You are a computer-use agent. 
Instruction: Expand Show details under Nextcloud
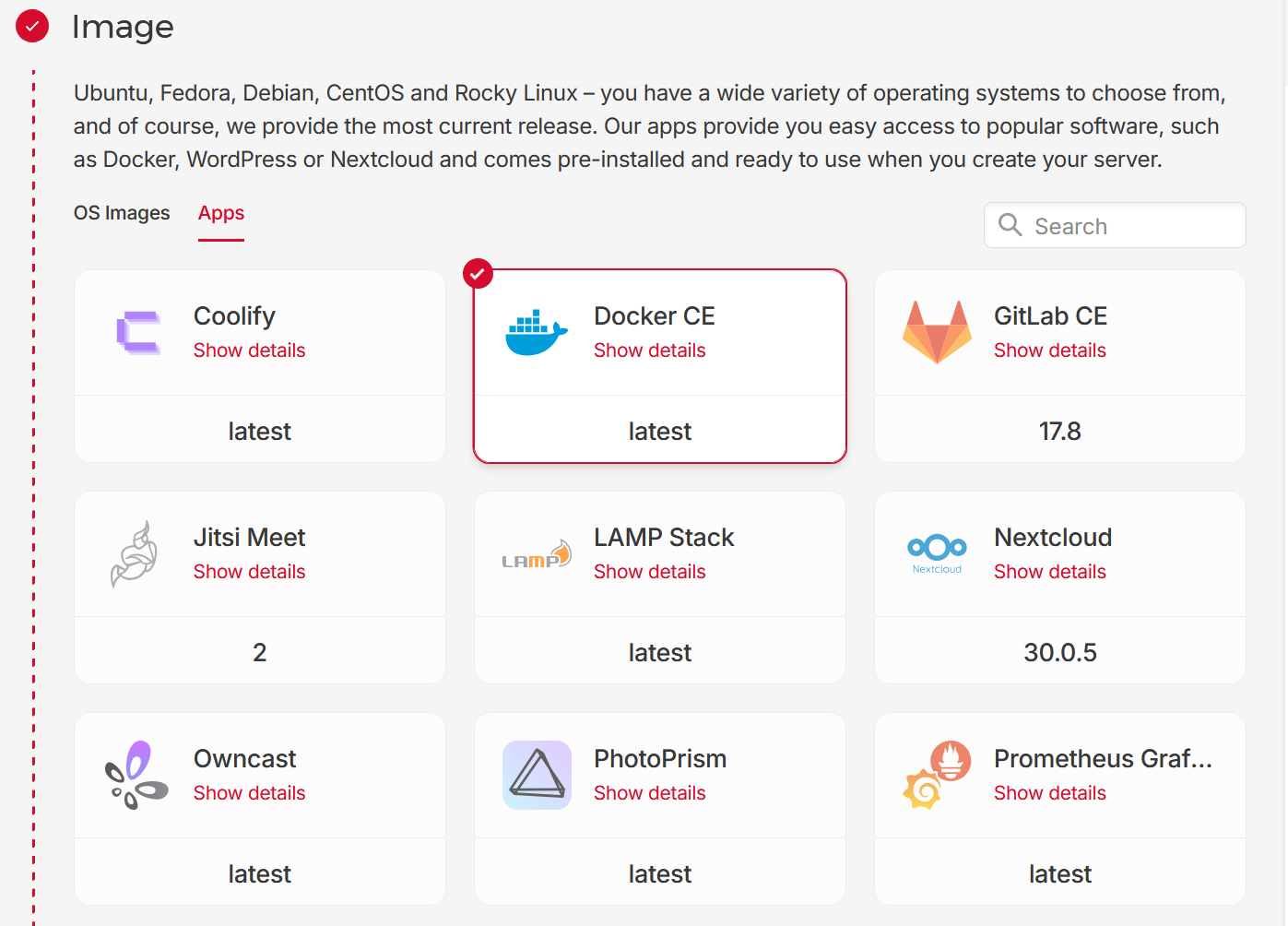click(x=1049, y=572)
